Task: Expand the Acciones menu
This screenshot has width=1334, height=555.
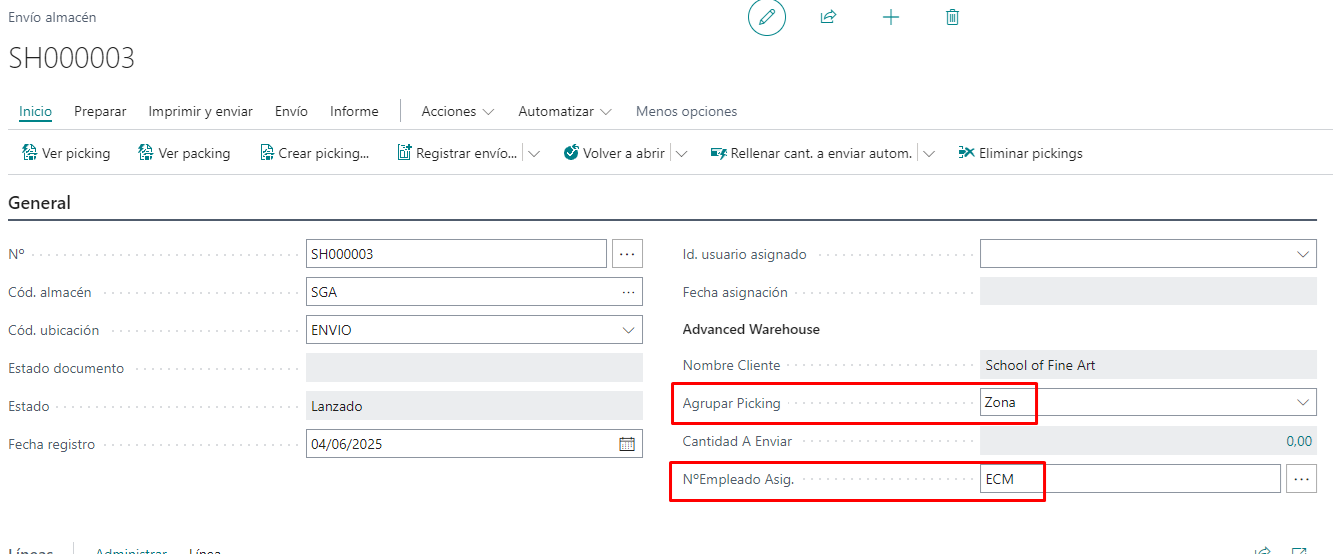Action: 458,111
